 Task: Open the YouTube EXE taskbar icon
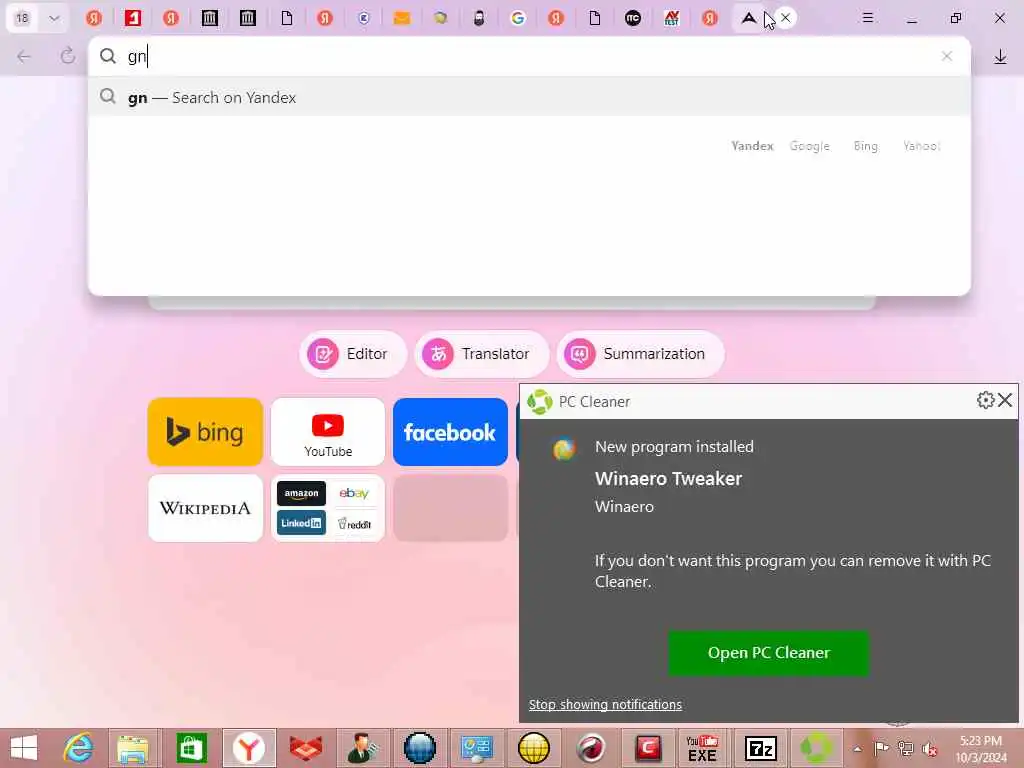point(702,748)
